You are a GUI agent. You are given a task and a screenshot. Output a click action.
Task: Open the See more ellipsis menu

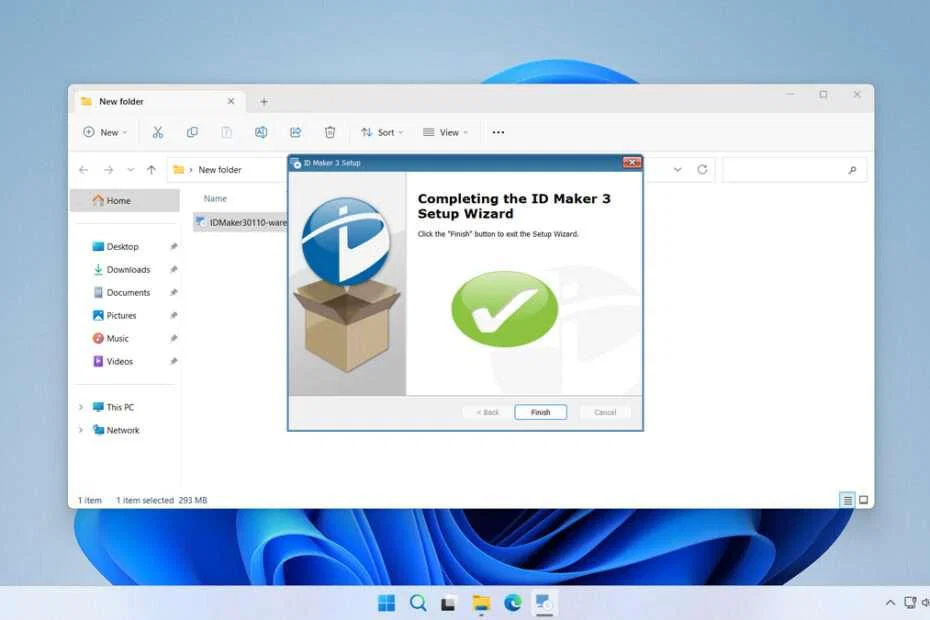[498, 132]
